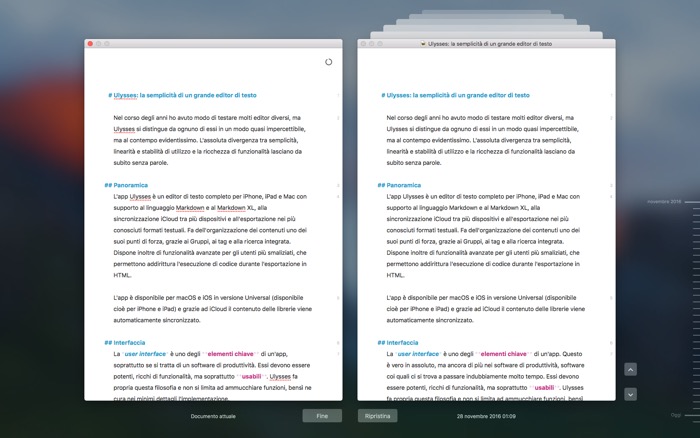
Task: Click 'elementi chiave' highlighted text in current document
Action: click(x=230, y=354)
